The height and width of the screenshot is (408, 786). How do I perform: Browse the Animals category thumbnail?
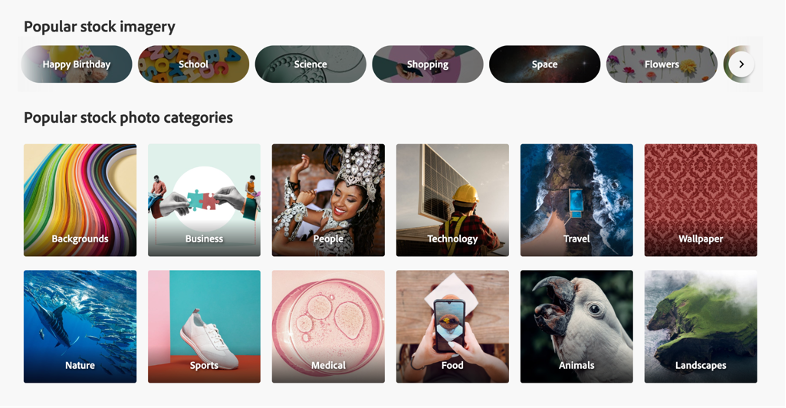pyautogui.click(x=576, y=327)
